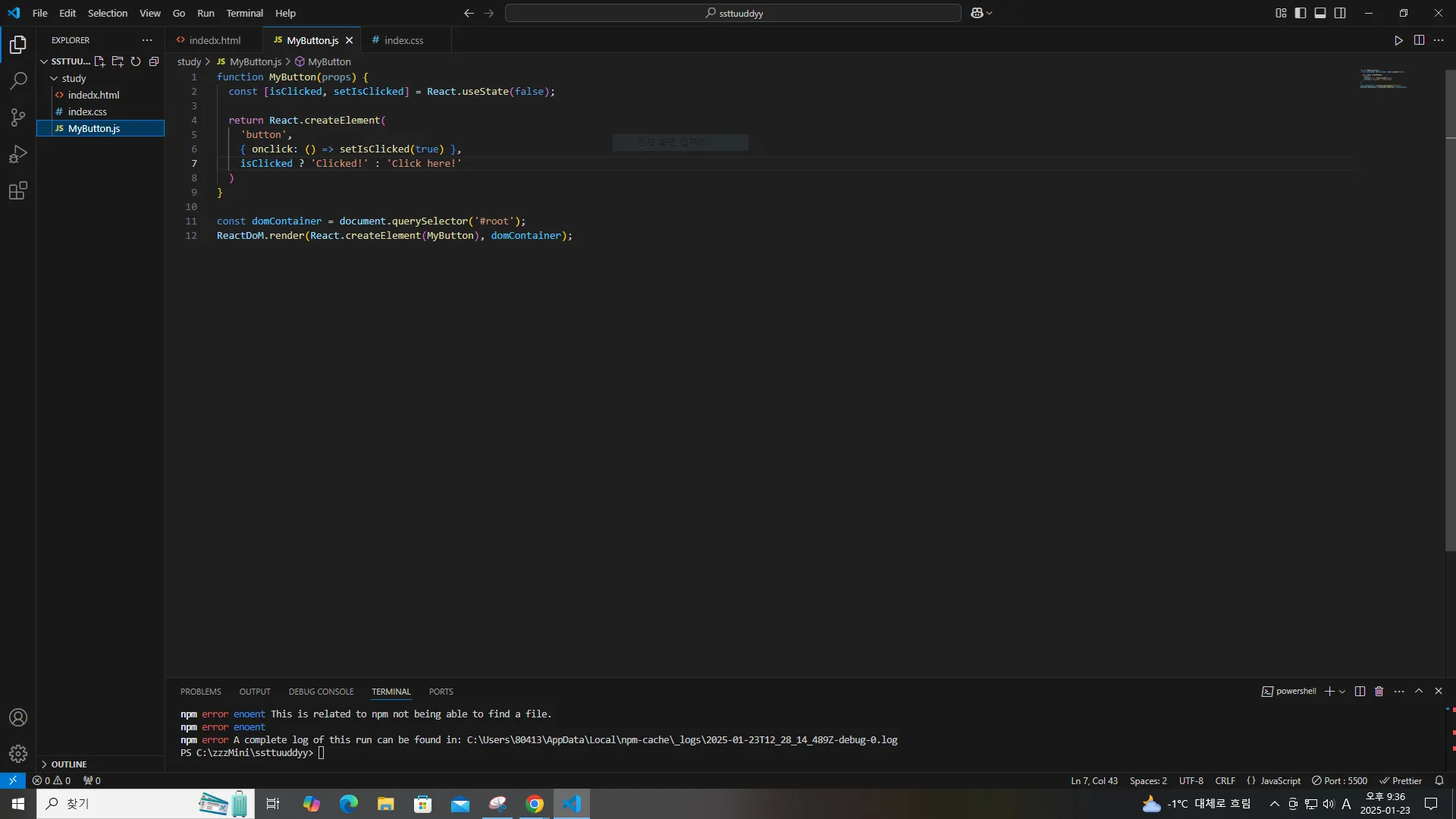The height and width of the screenshot is (819, 1456).
Task: Toggle the bottom panel visibility
Action: (x=1320, y=13)
